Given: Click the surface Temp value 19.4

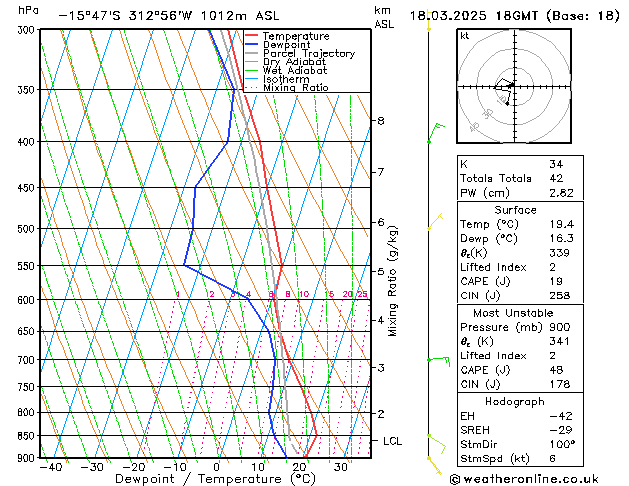Looking at the screenshot, I should pos(562,224).
